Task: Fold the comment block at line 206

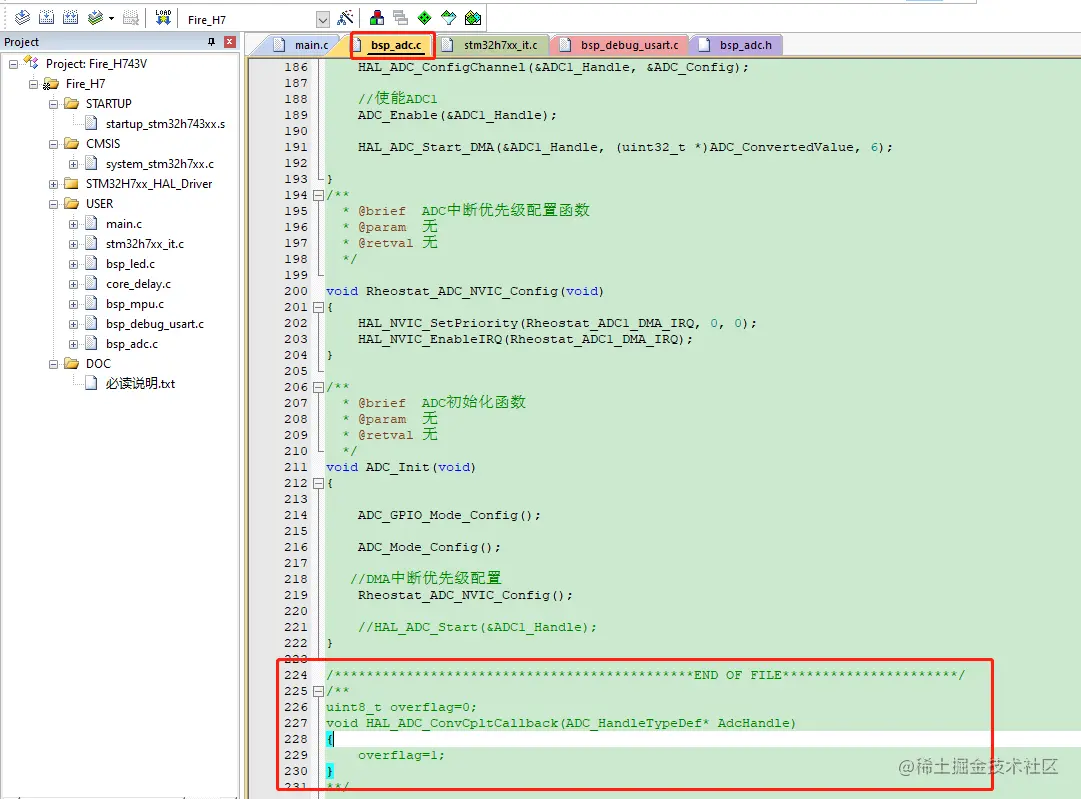Action: point(319,387)
